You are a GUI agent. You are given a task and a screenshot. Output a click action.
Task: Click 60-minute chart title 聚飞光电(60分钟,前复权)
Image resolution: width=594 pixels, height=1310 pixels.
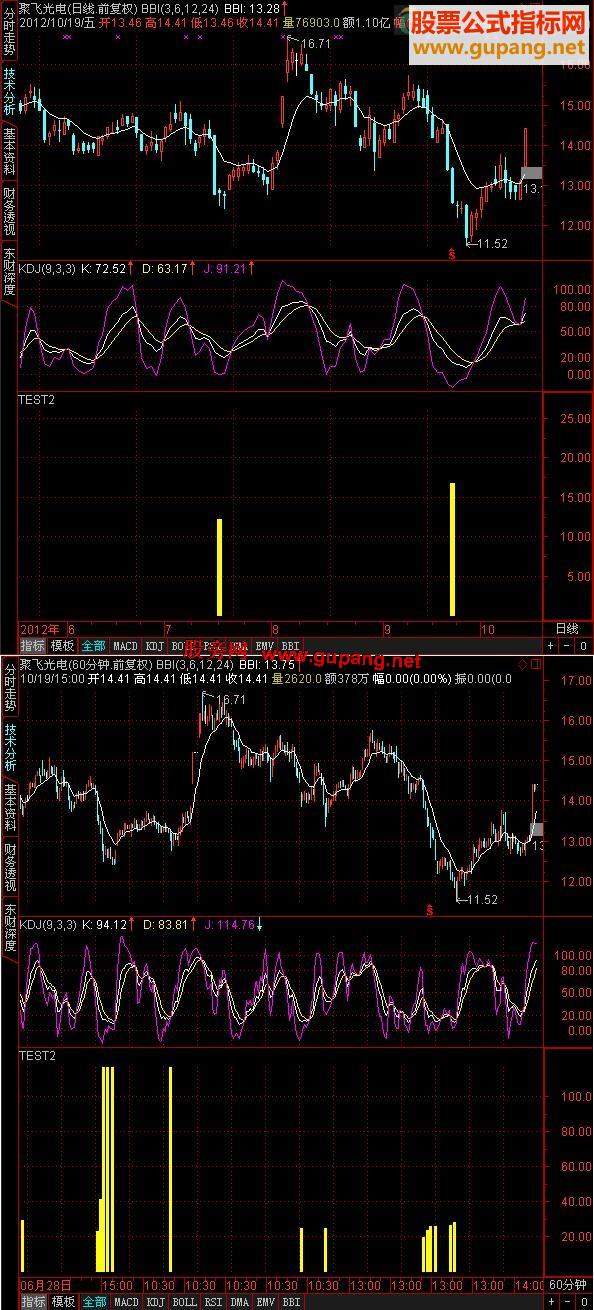pyautogui.click(x=85, y=664)
